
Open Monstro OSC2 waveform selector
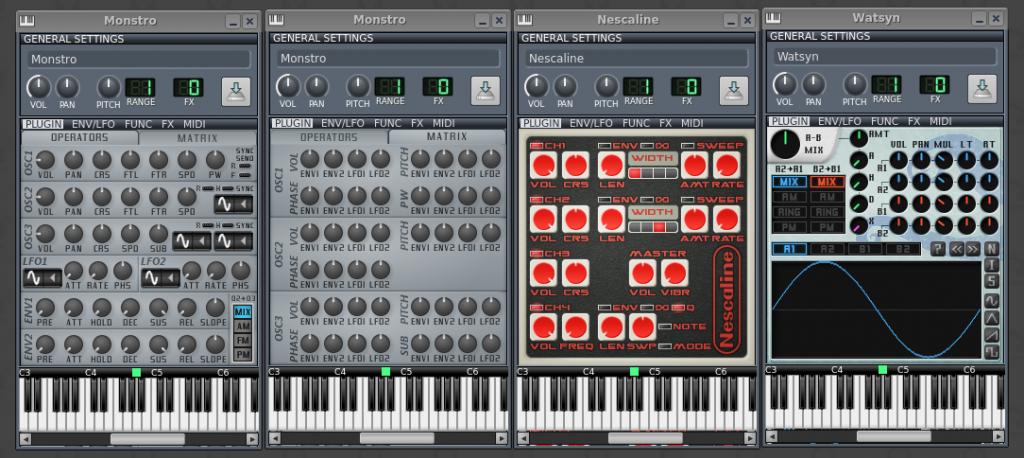[x=233, y=204]
